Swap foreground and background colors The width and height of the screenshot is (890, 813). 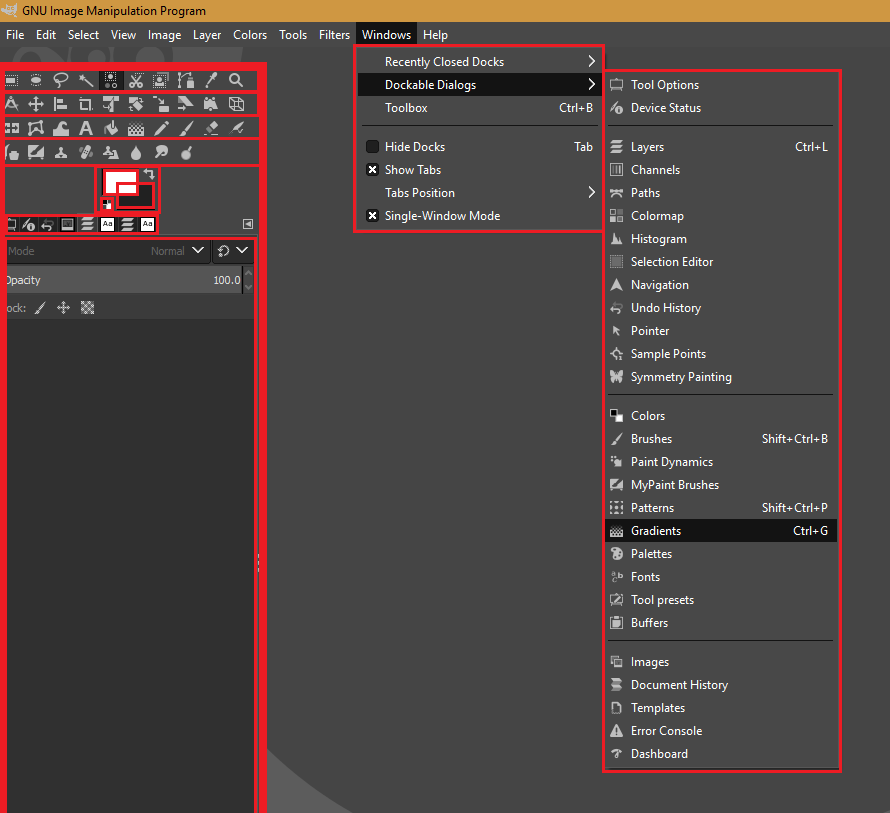pos(150,174)
